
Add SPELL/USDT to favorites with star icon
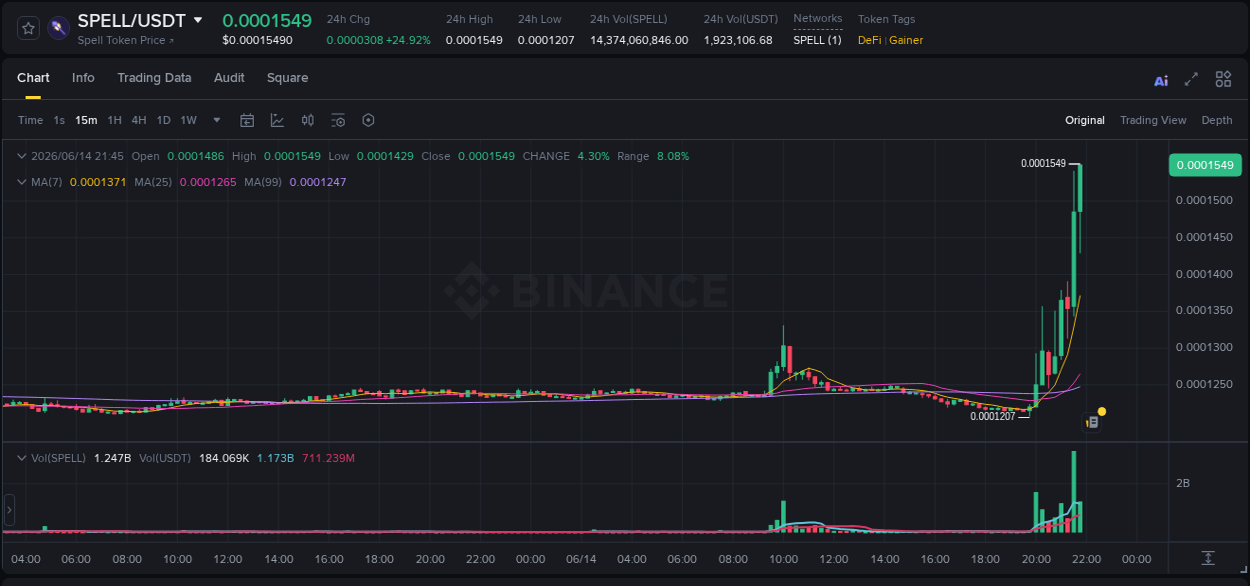coord(28,28)
